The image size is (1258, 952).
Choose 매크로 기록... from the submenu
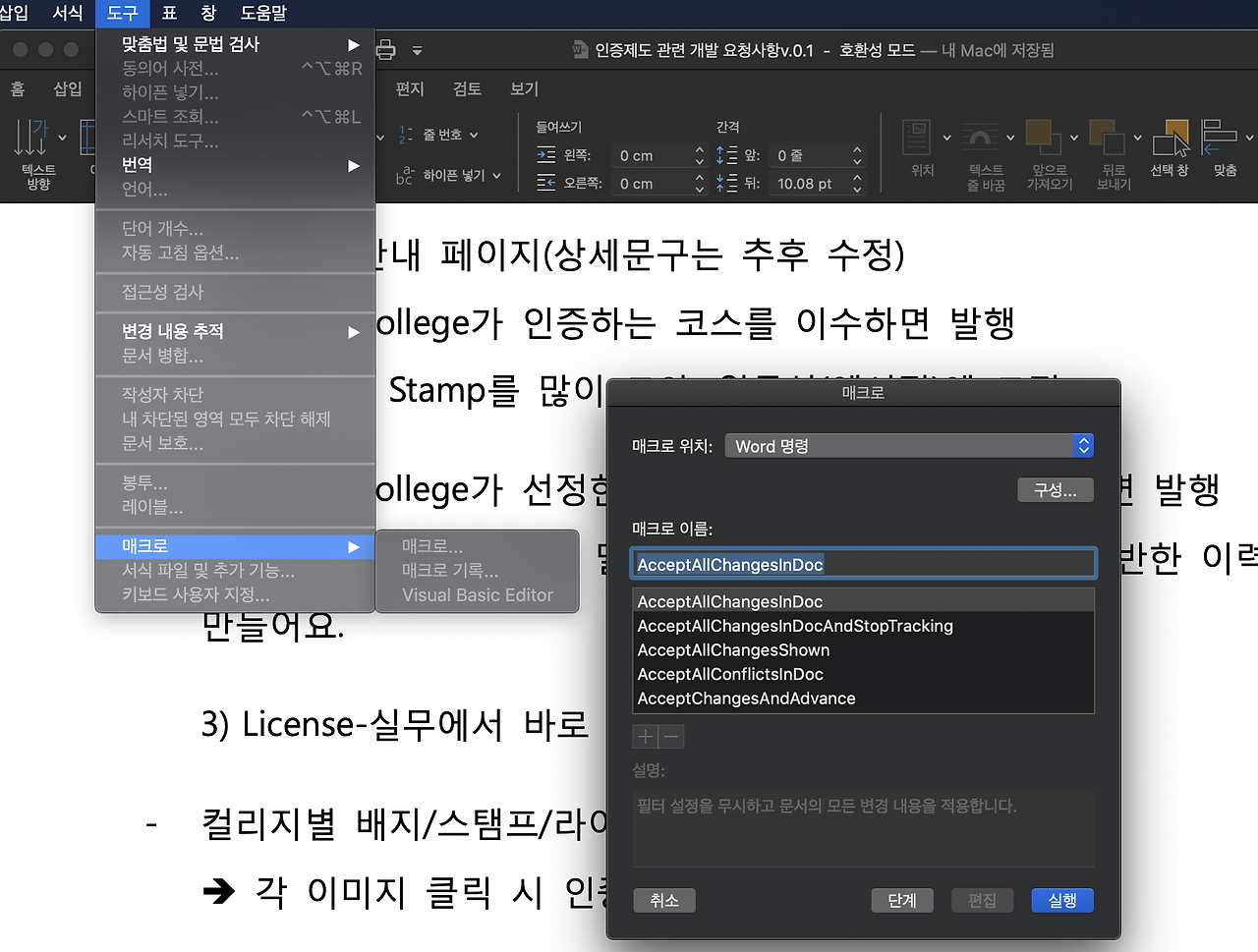(433, 571)
